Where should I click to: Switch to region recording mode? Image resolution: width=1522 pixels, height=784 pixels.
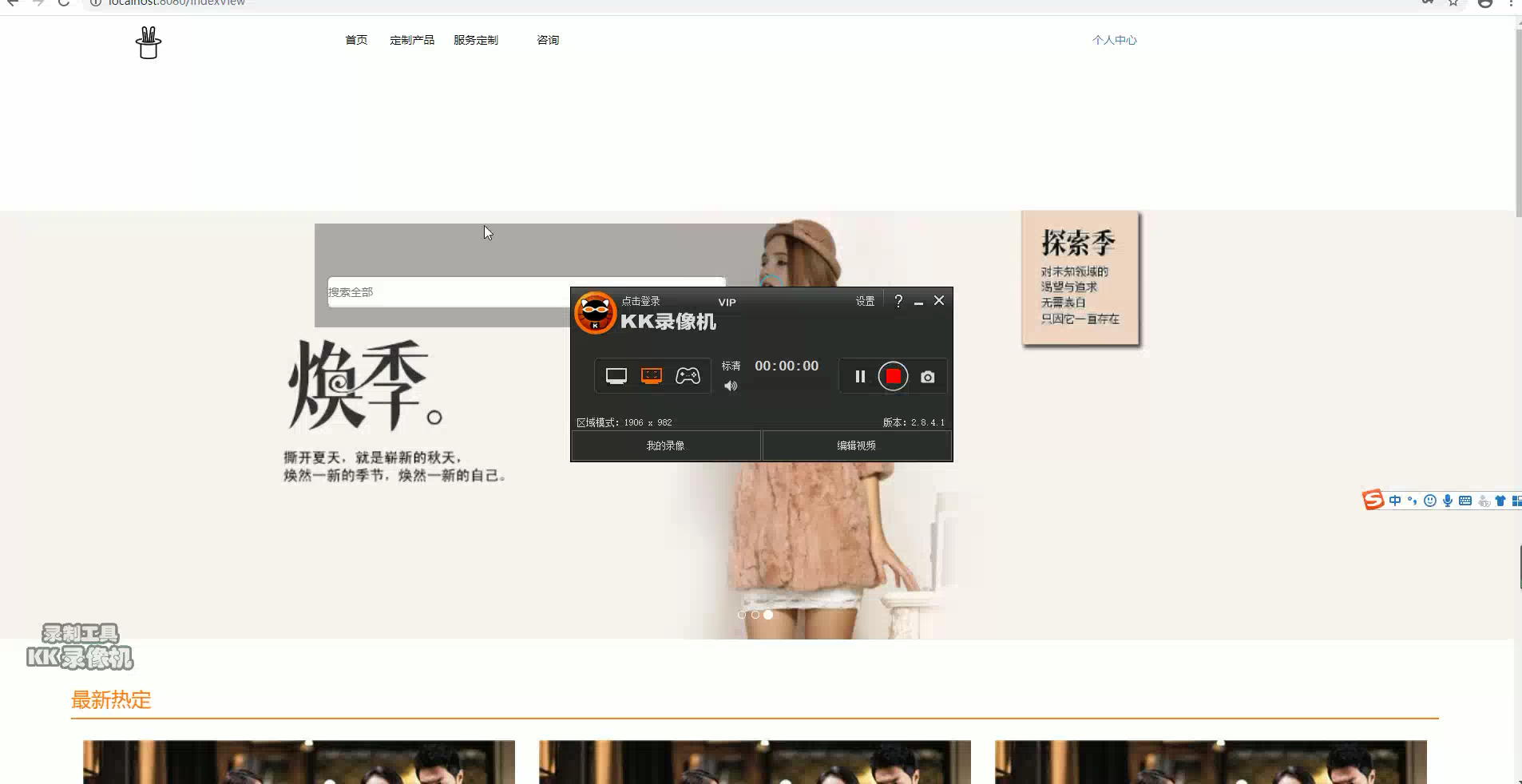[x=652, y=375]
